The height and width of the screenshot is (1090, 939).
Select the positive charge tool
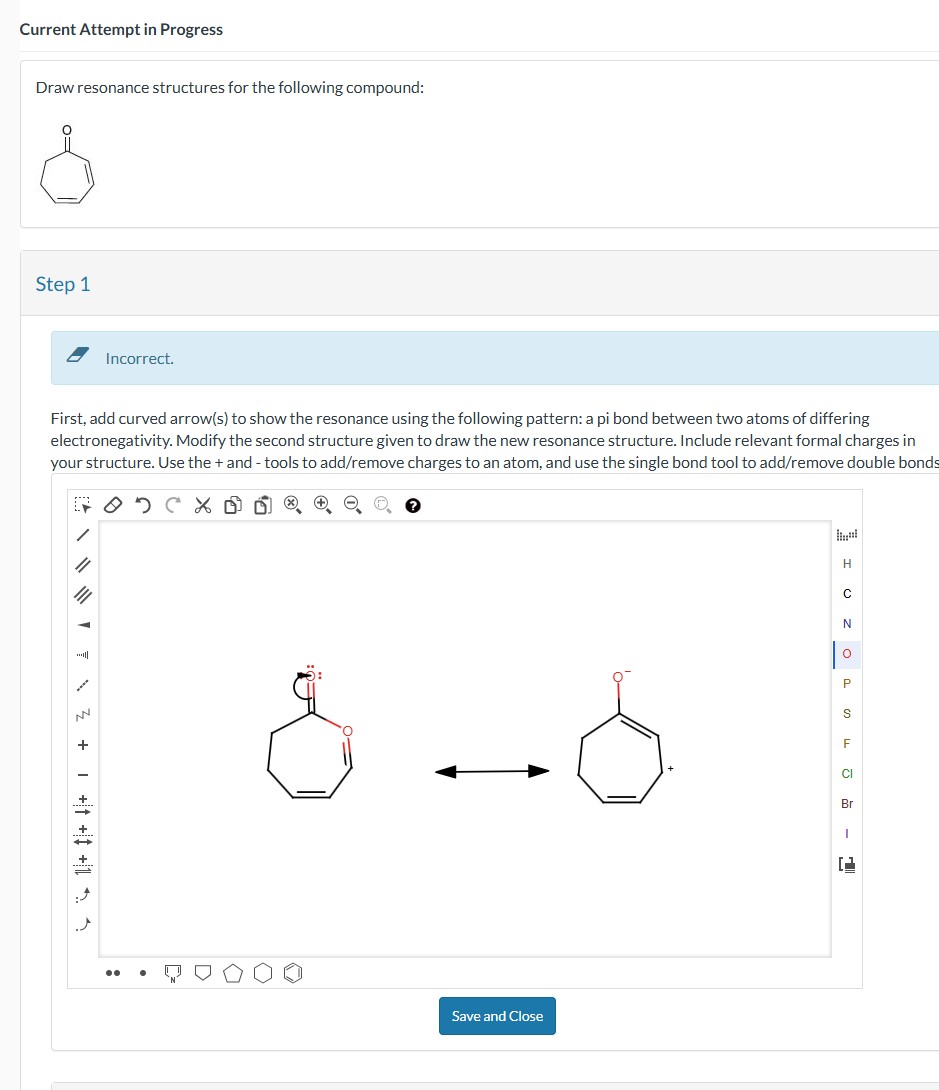[84, 743]
